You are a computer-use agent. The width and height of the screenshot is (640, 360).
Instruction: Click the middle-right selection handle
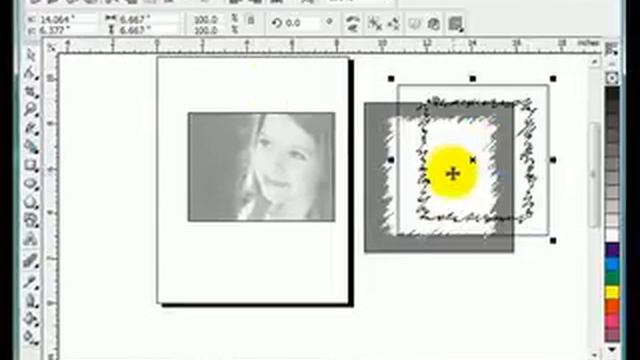(x=553, y=160)
